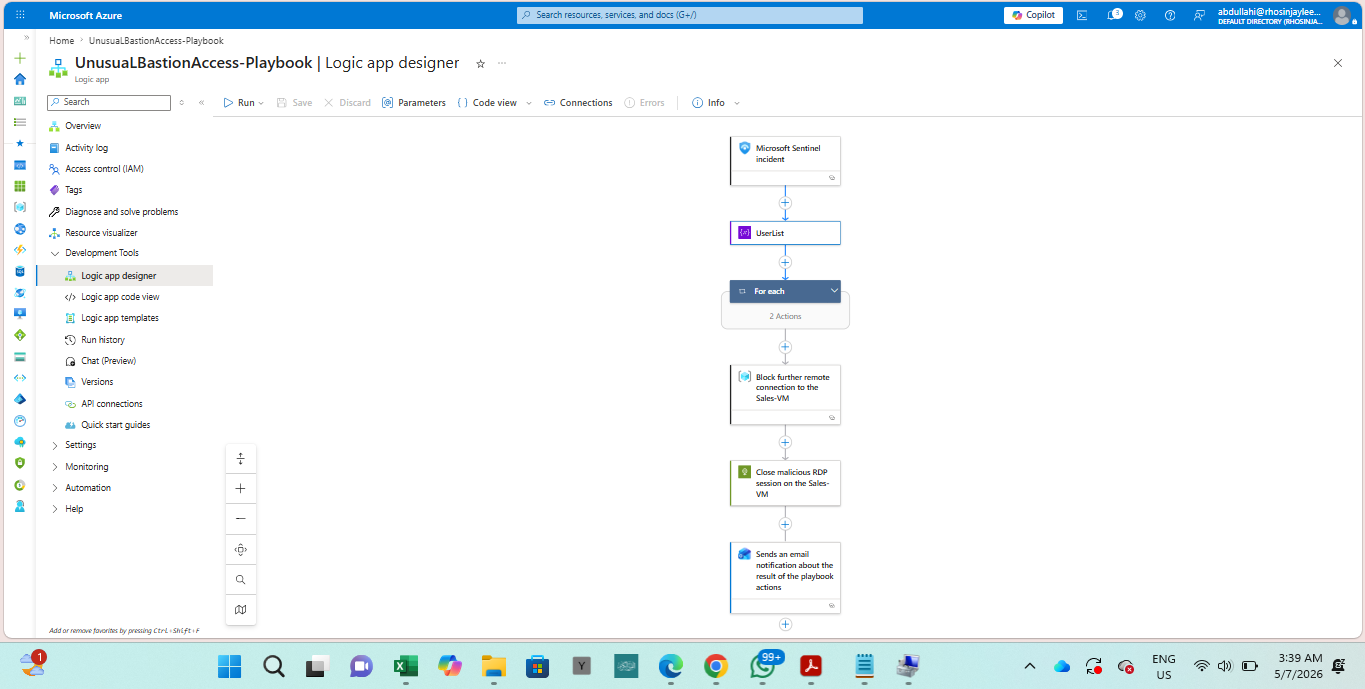Click Parameters in designer toolbar

point(414,103)
